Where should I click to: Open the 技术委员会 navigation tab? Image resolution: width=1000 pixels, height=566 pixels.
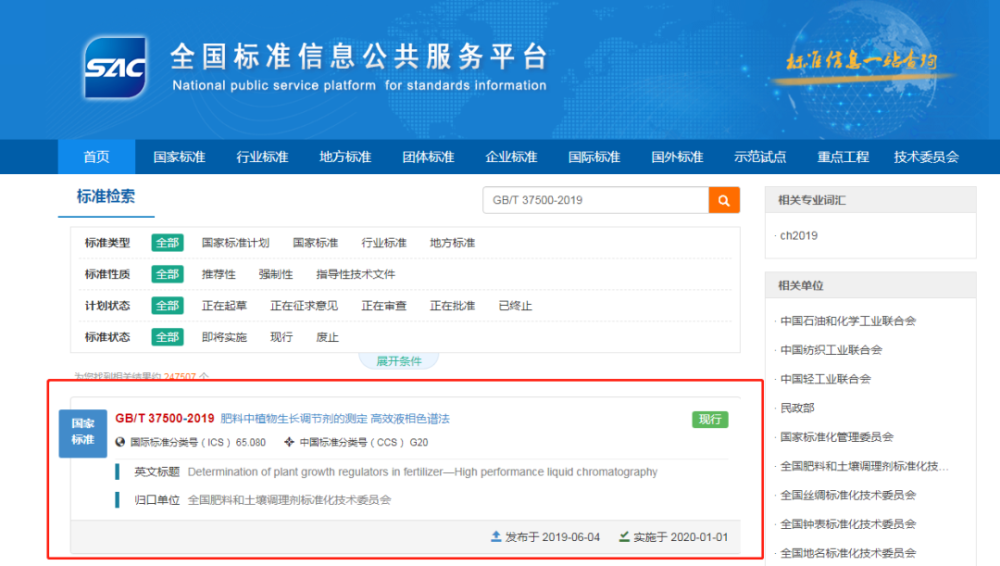pyautogui.click(x=926, y=156)
